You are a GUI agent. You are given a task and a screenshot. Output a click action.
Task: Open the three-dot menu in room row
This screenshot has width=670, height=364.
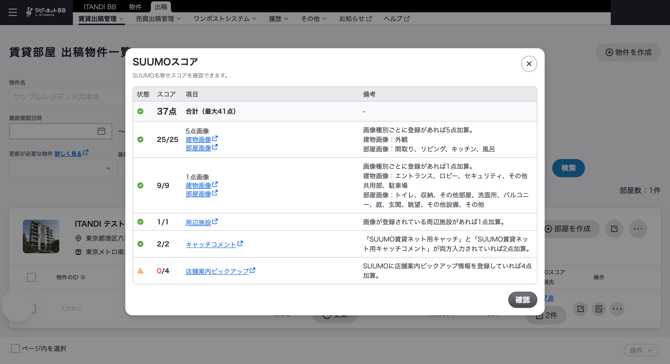pos(617,308)
